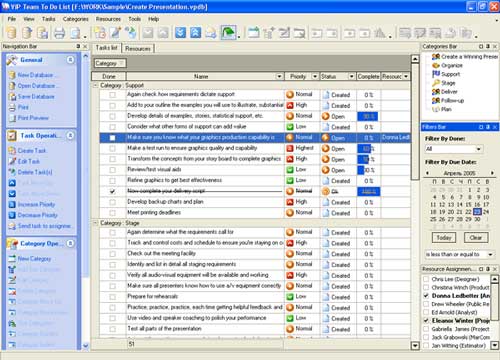Open the Priority column filter dropdown
This screenshot has width=500, height=360.
[315, 76]
